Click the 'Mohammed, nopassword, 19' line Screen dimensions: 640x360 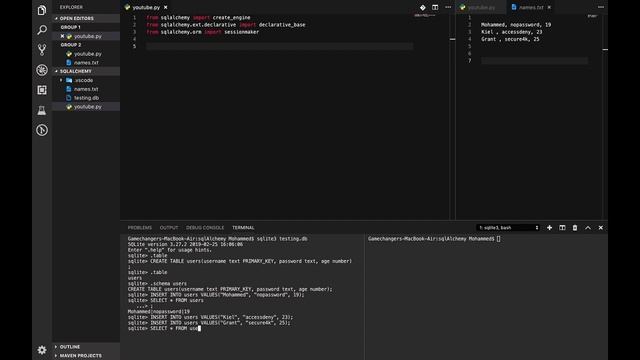[x=516, y=25]
